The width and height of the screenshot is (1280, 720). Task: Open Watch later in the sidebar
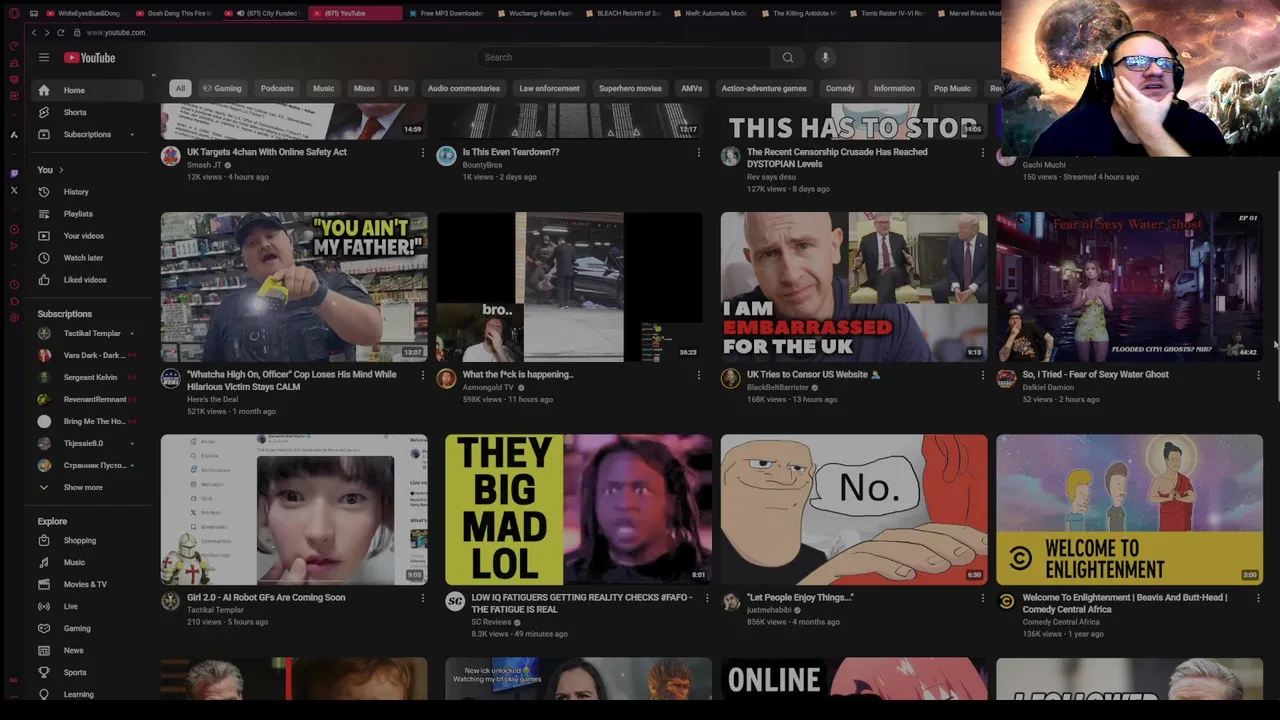(88, 258)
